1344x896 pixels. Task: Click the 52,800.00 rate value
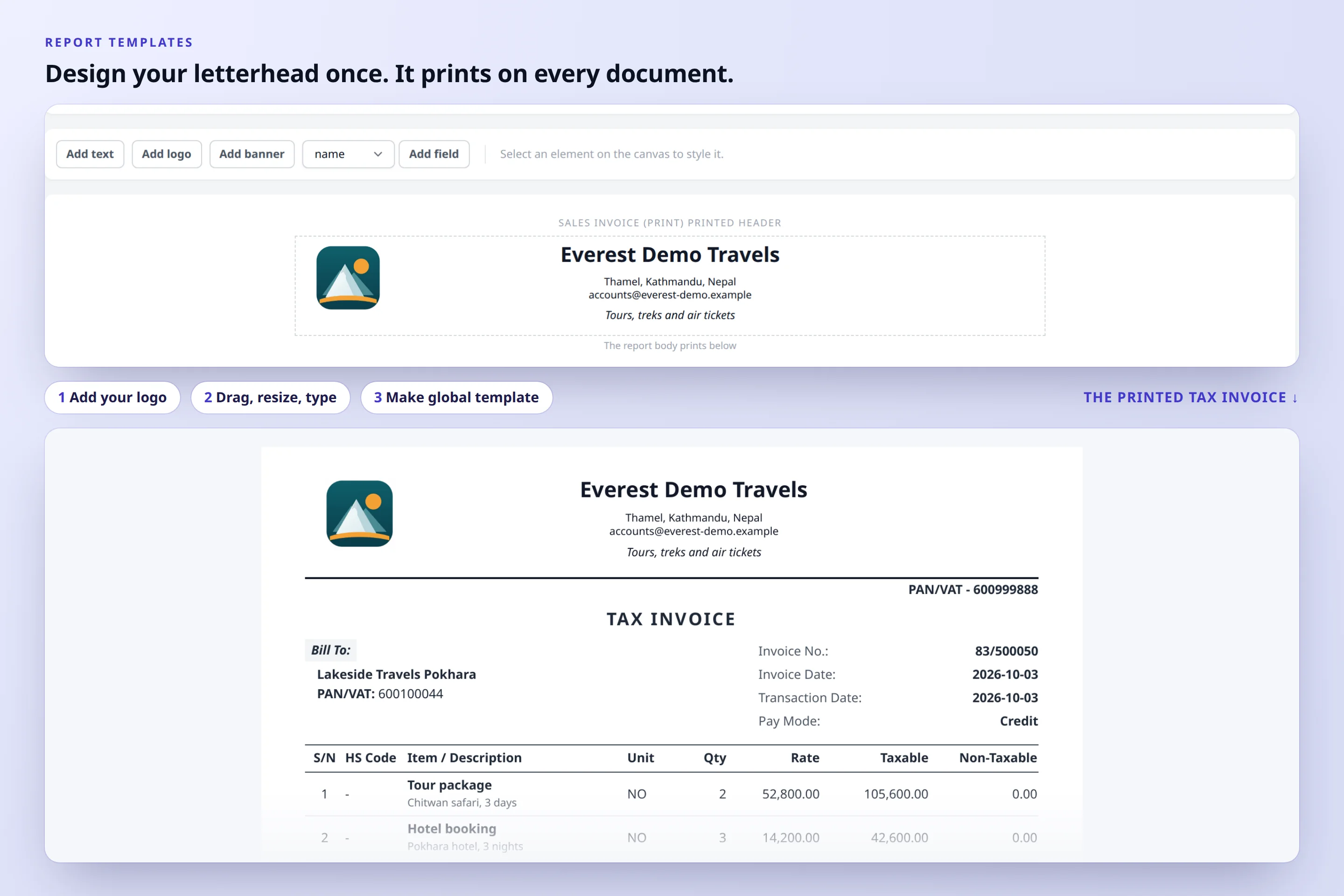(x=791, y=794)
